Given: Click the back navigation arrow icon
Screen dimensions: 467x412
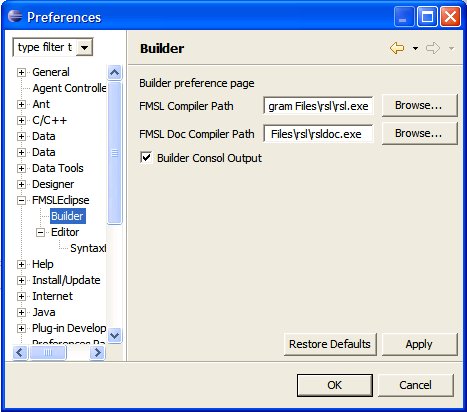Looking at the screenshot, I should 397,48.
